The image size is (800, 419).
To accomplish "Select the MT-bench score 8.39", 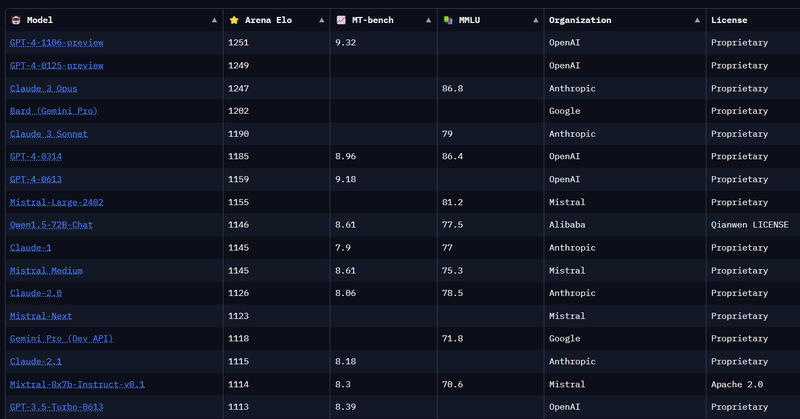I will tap(345, 407).
